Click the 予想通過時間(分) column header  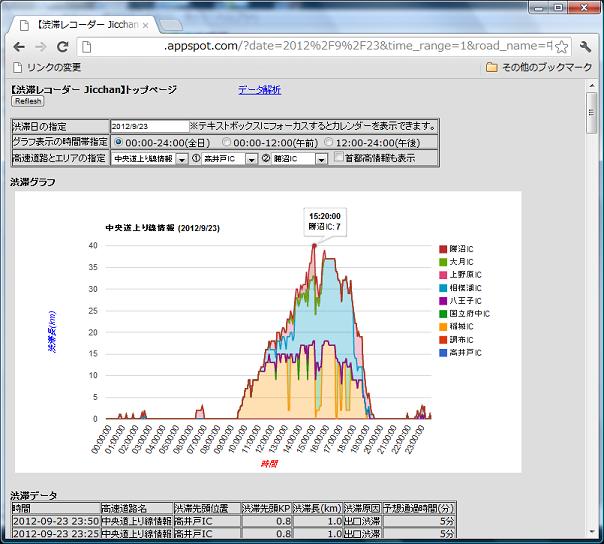[419, 509]
